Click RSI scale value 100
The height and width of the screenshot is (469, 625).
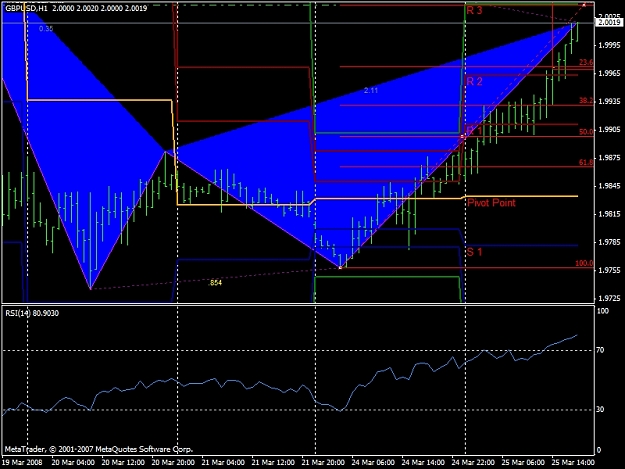coord(603,311)
